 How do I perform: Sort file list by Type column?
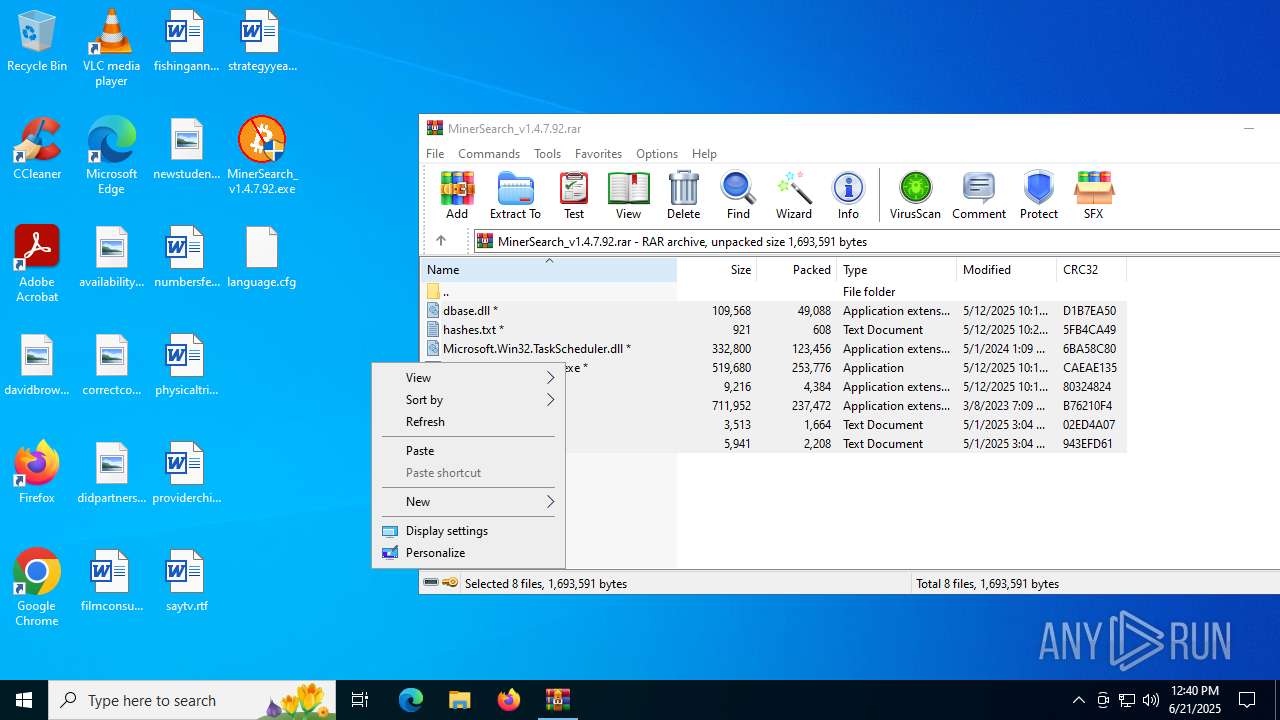[897, 270]
